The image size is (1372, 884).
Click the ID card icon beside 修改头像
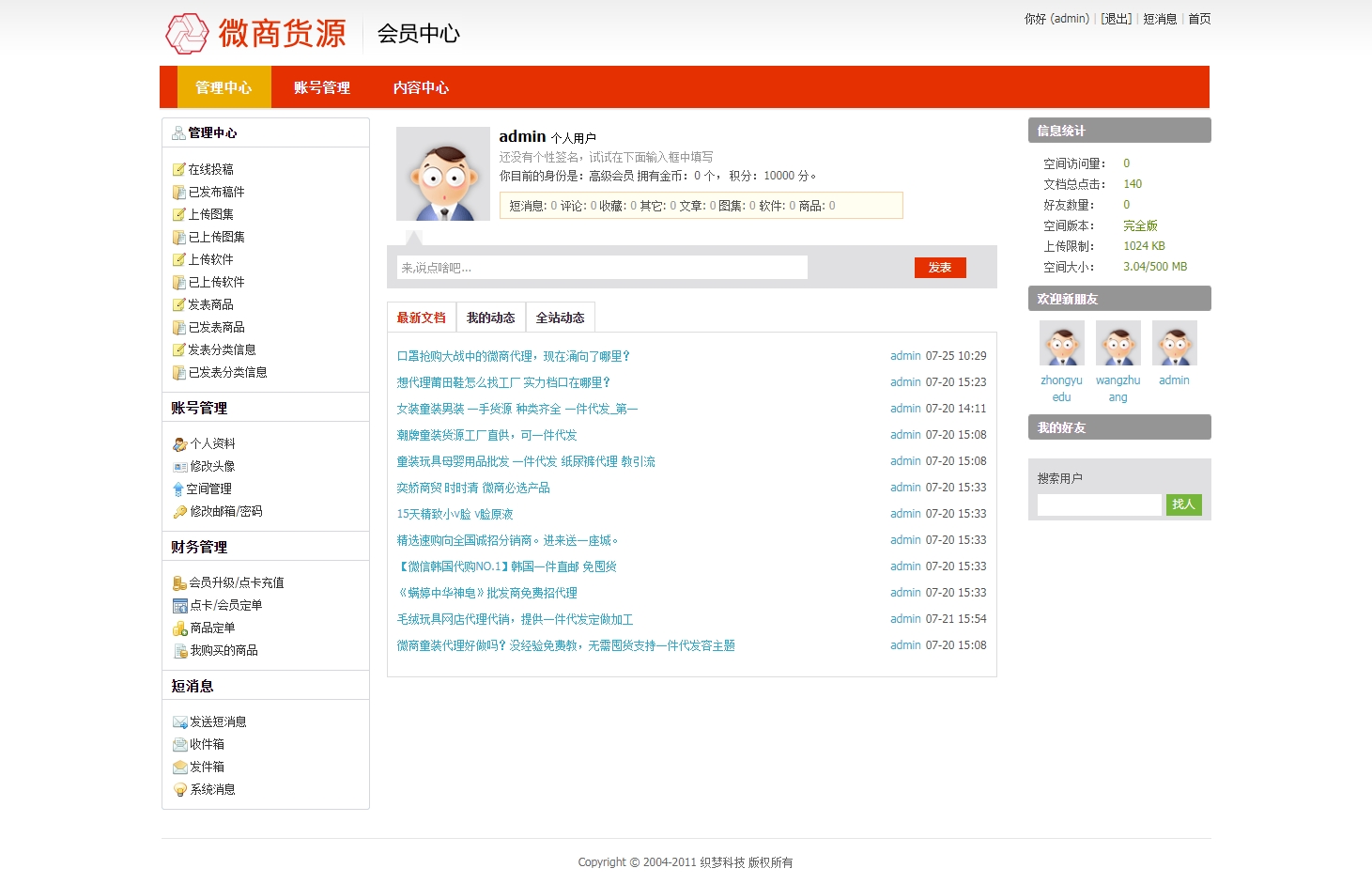(x=179, y=466)
